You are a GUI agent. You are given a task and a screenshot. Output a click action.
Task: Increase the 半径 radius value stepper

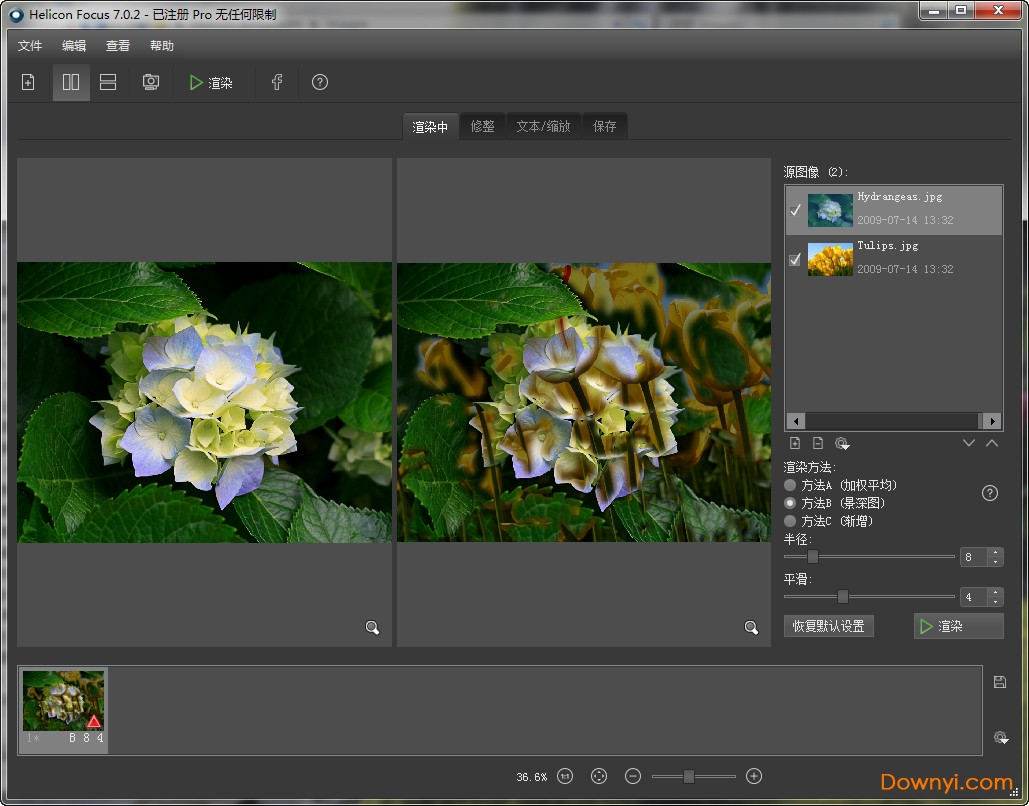pos(995,552)
